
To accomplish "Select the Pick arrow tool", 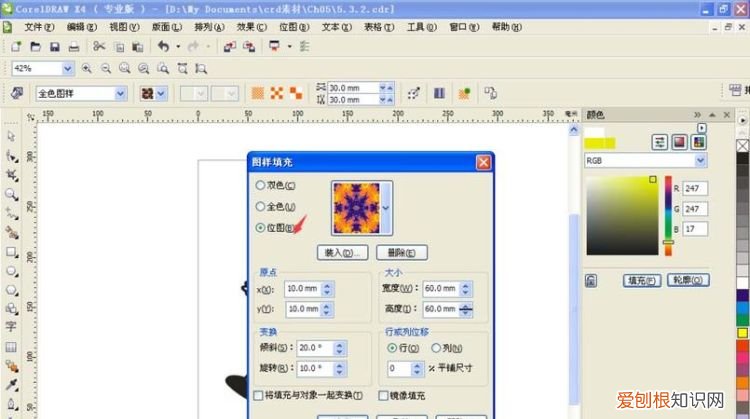I will (x=11, y=137).
